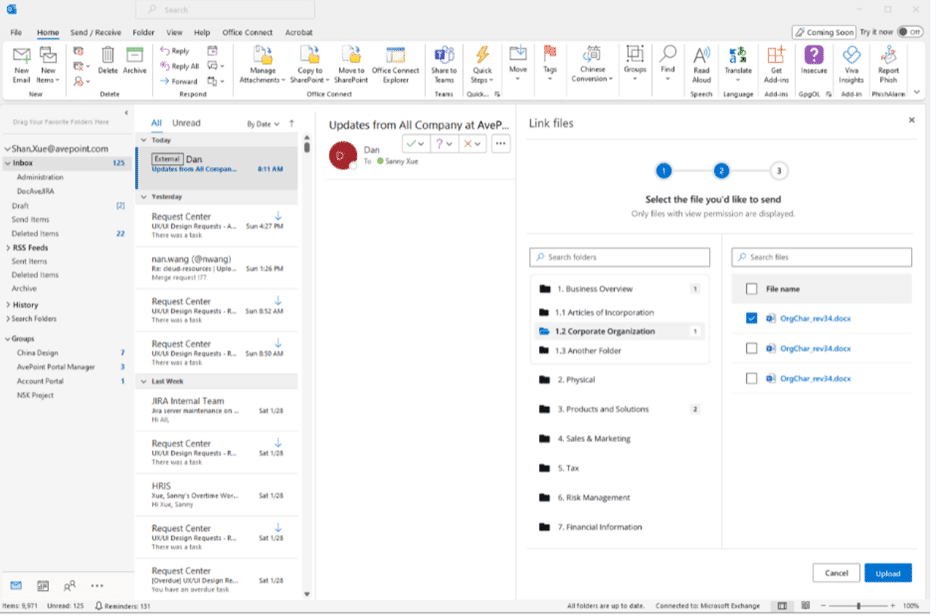Image resolution: width=936 pixels, height=616 pixels.
Task: Open People view in navigation bar
Action: [70, 586]
